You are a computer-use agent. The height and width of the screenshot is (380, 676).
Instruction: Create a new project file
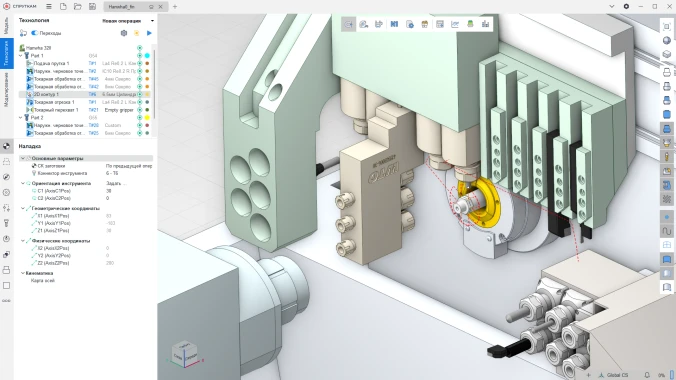tap(63, 6)
